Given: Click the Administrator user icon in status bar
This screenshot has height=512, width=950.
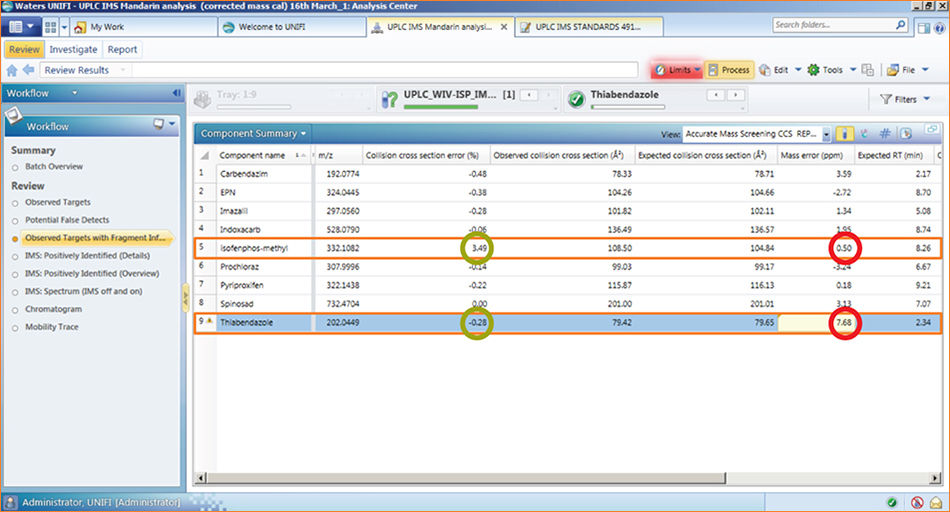Looking at the screenshot, I should click(10, 503).
